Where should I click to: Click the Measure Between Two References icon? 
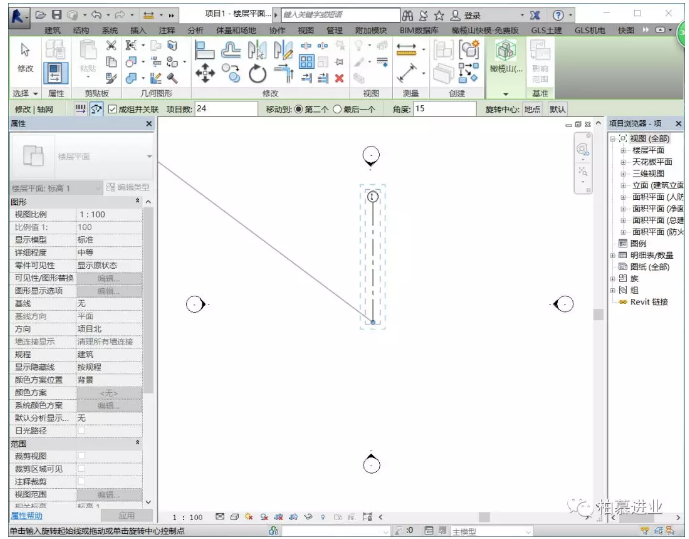pos(406,49)
